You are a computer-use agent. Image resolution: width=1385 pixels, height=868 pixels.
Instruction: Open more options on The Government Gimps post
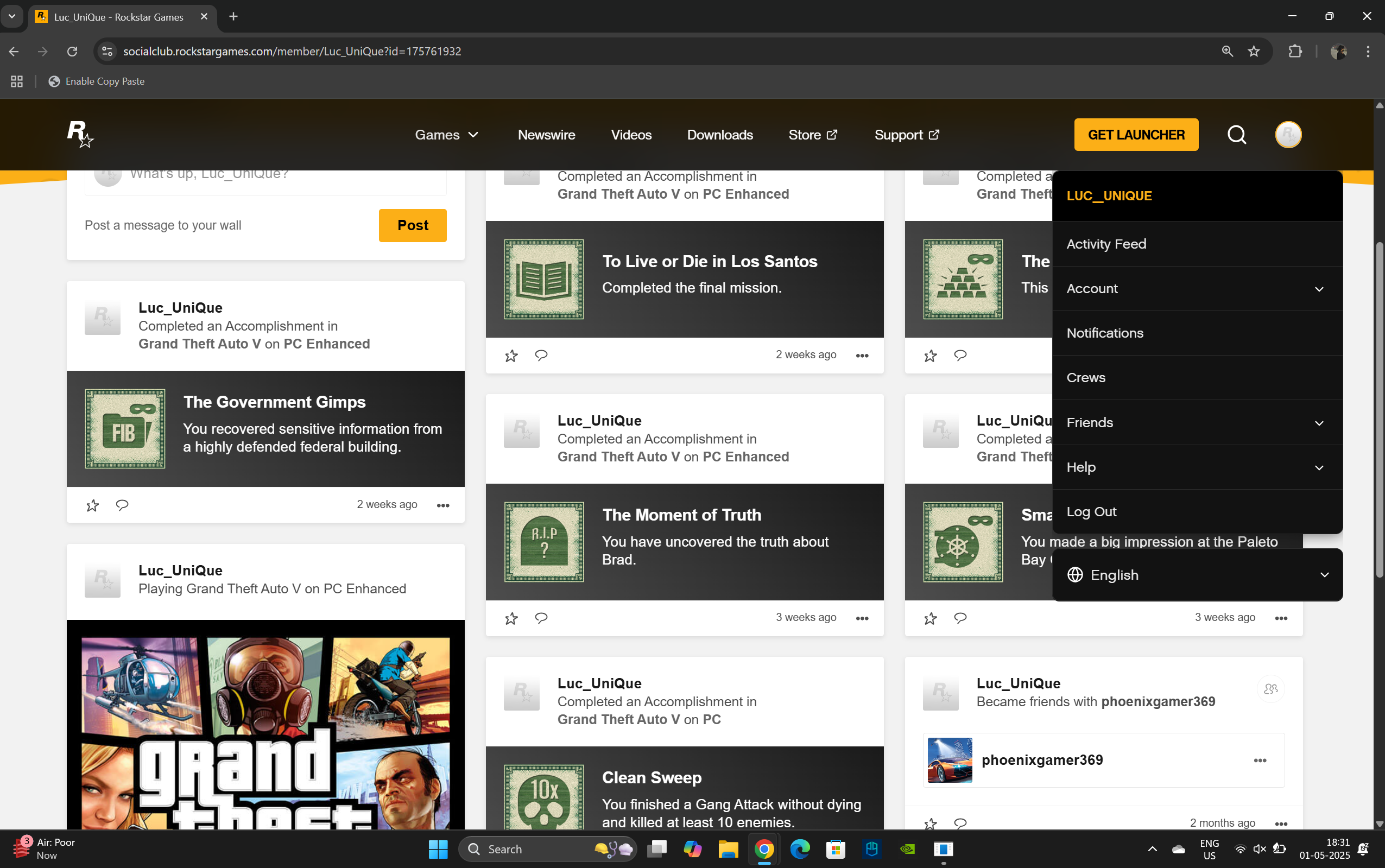coord(442,505)
